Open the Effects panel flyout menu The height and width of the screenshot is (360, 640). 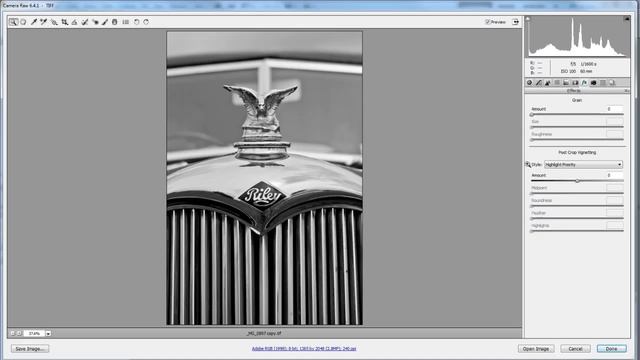[627, 91]
